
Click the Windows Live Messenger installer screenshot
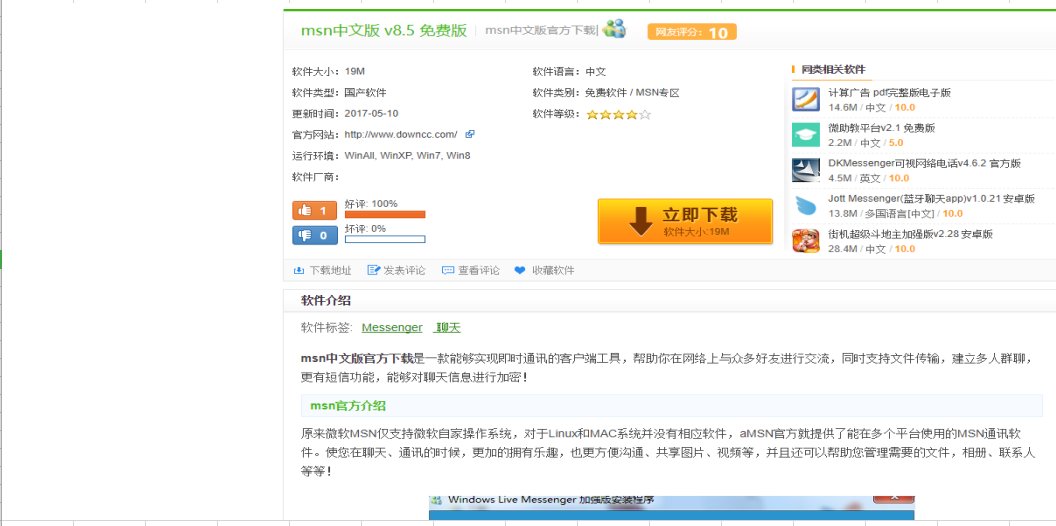point(671,508)
